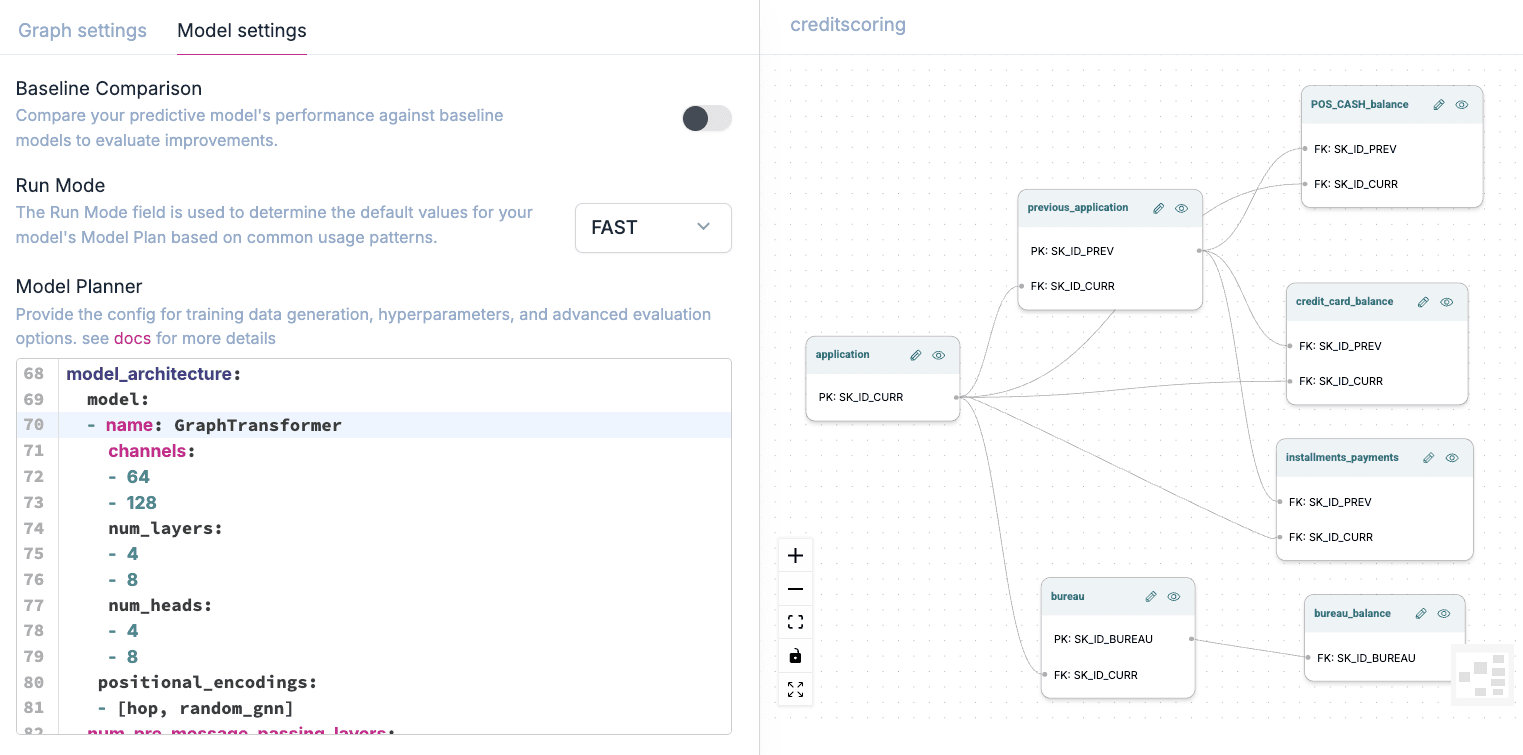Click the minimap thumbnail in graph corner
Screen dimensions: 1523x755
click(x=1483, y=674)
